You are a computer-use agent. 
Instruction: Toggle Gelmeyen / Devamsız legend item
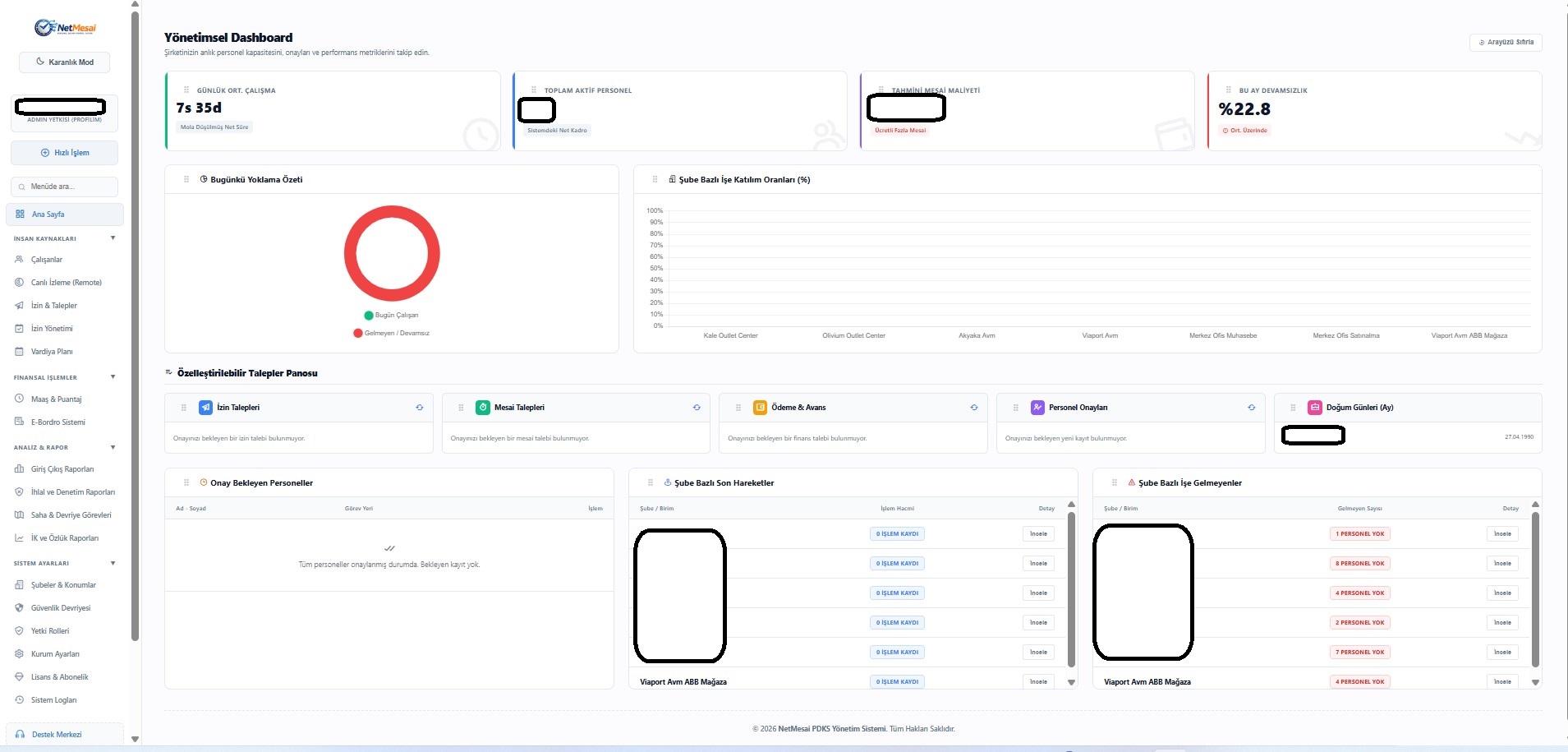392,333
